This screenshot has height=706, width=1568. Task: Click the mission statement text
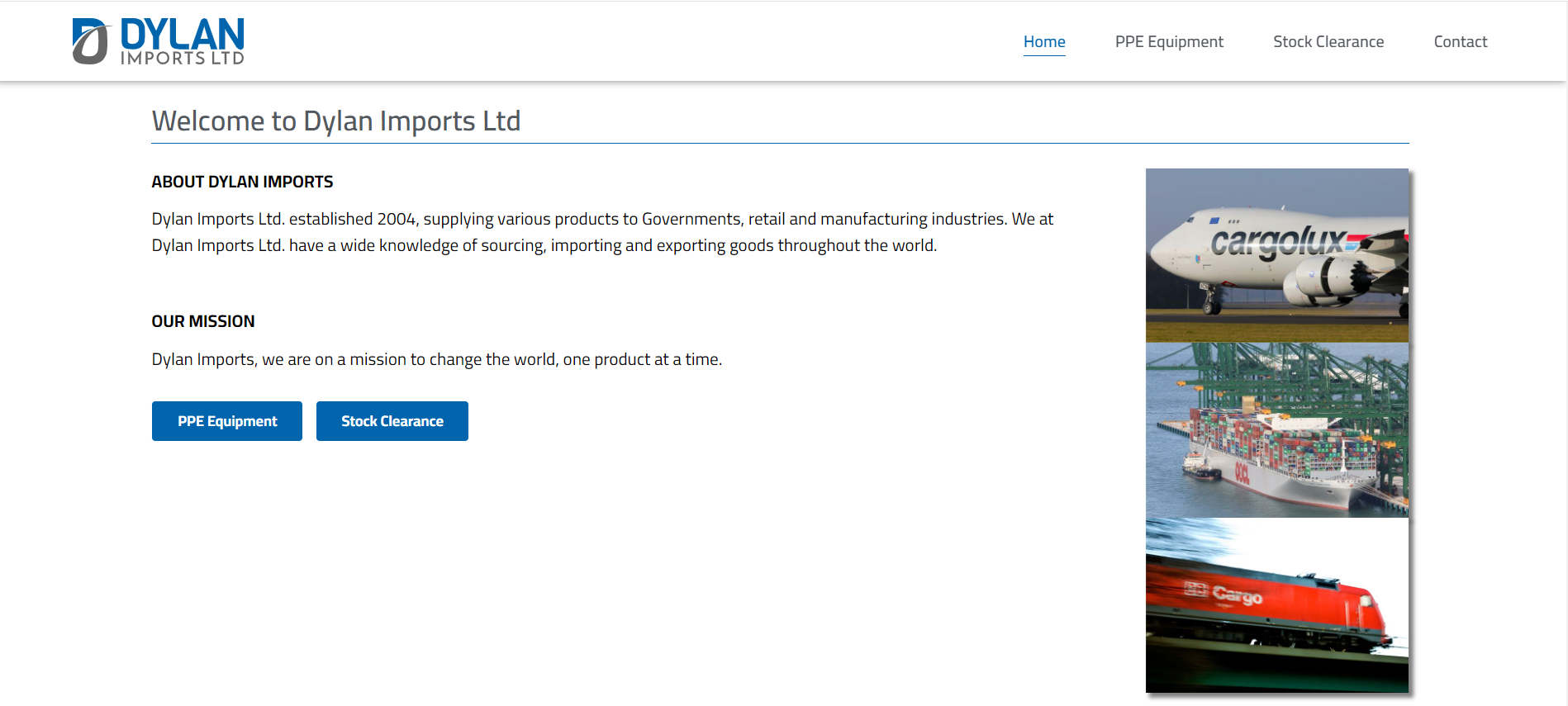point(436,359)
